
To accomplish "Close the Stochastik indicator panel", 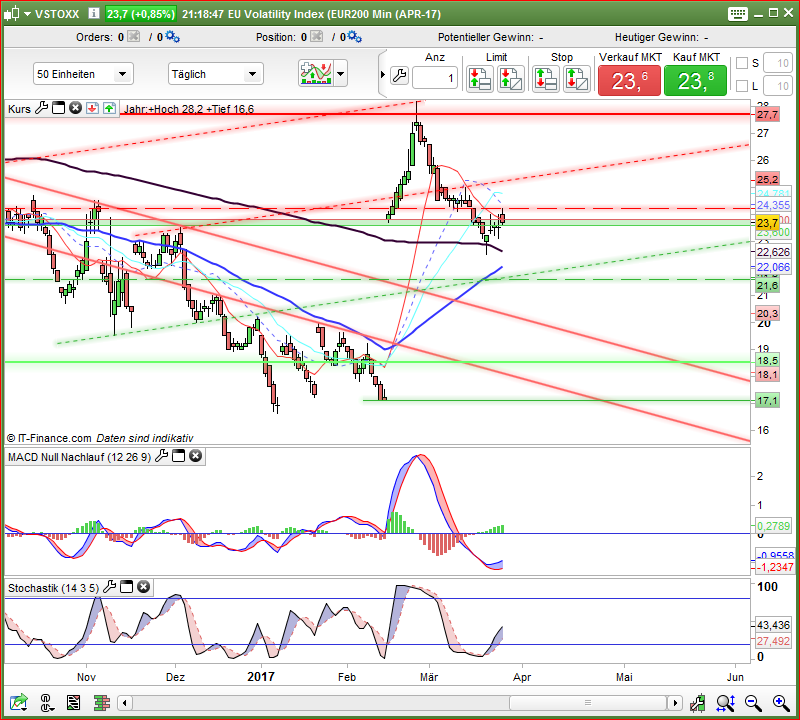I will pos(143,587).
